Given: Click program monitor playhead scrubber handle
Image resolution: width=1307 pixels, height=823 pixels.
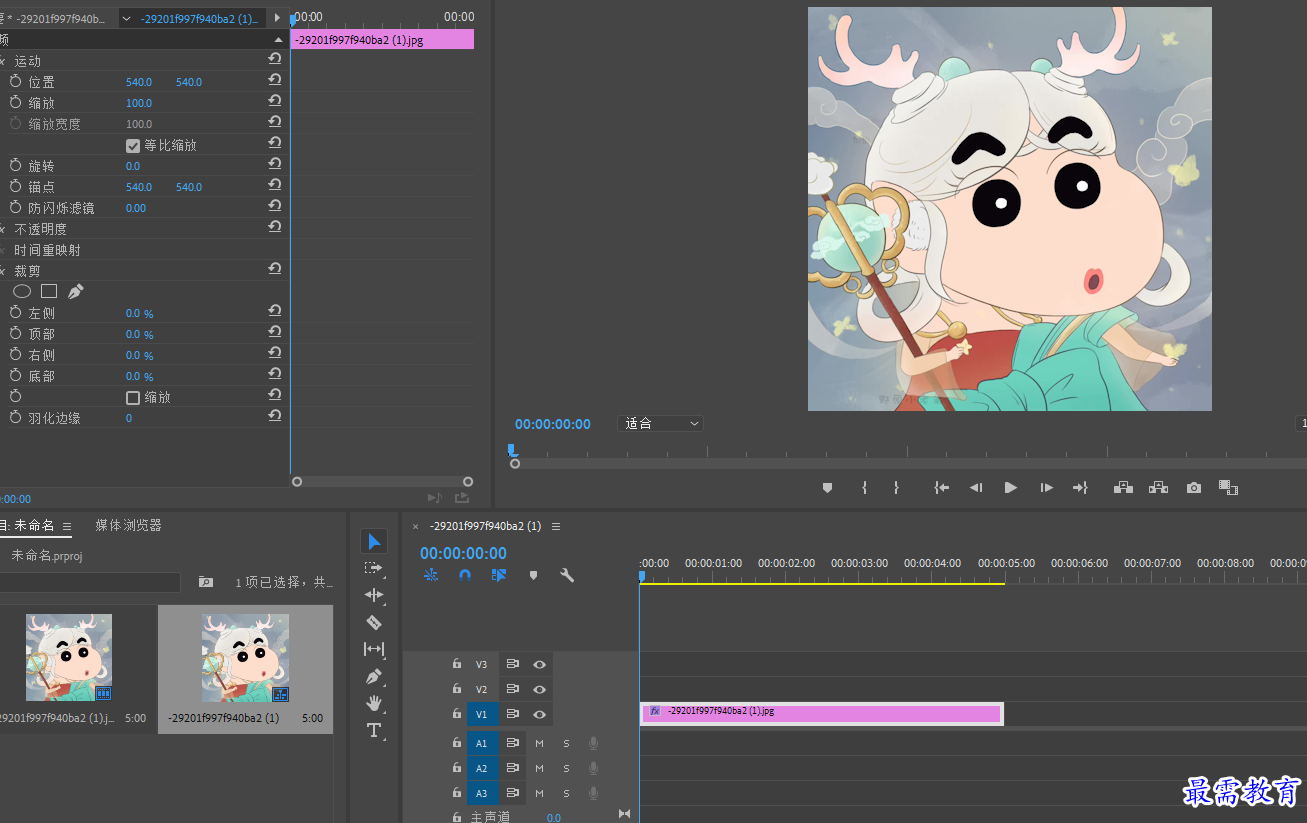Looking at the screenshot, I should pos(511,450).
